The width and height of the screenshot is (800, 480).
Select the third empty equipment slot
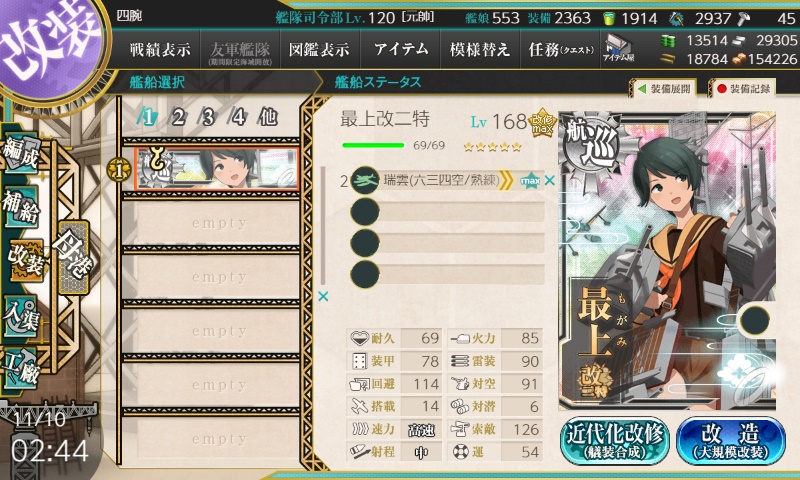pyautogui.click(x=447, y=274)
